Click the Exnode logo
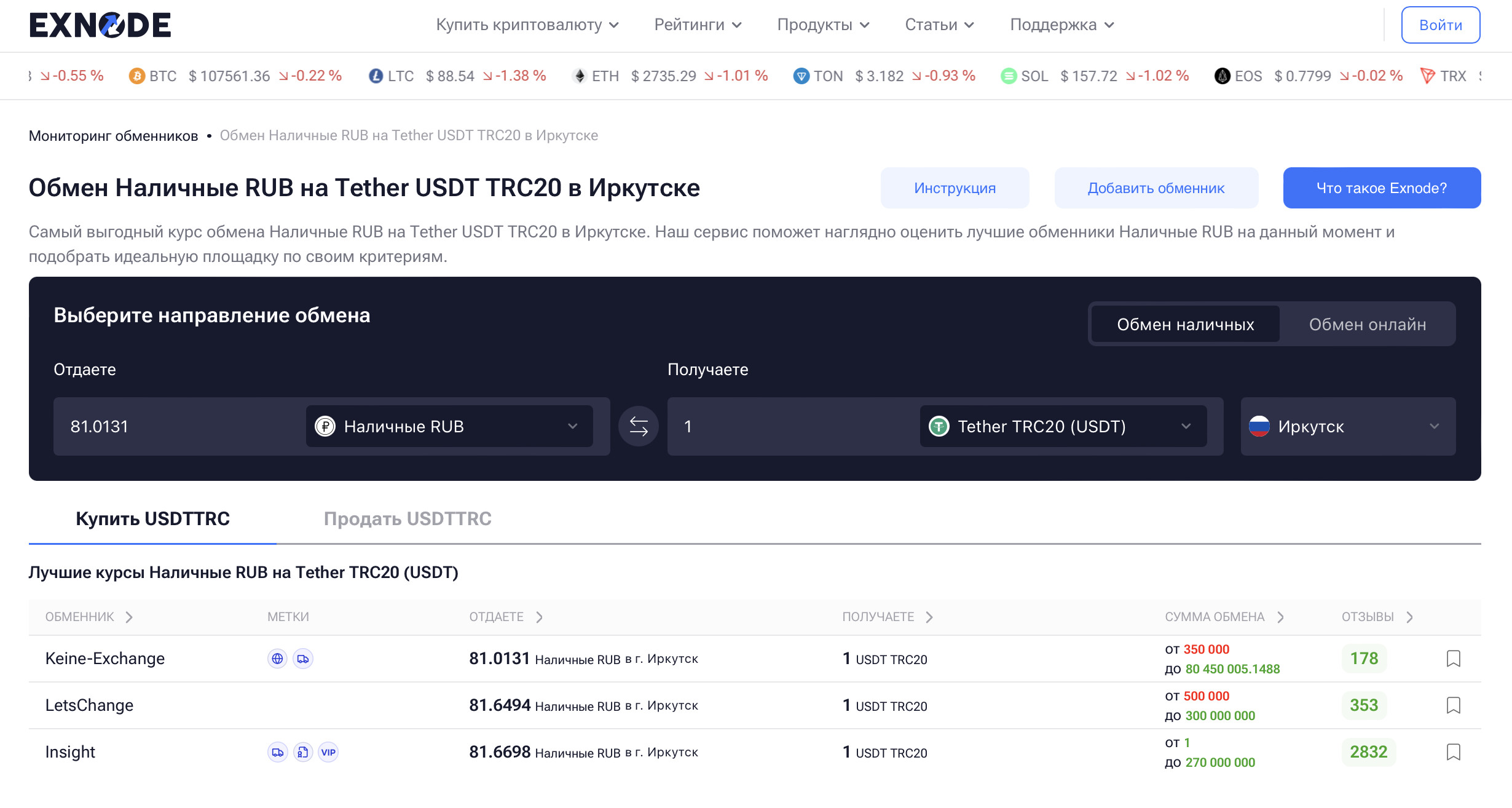Viewport: 1512px width, 808px height. 100,25
